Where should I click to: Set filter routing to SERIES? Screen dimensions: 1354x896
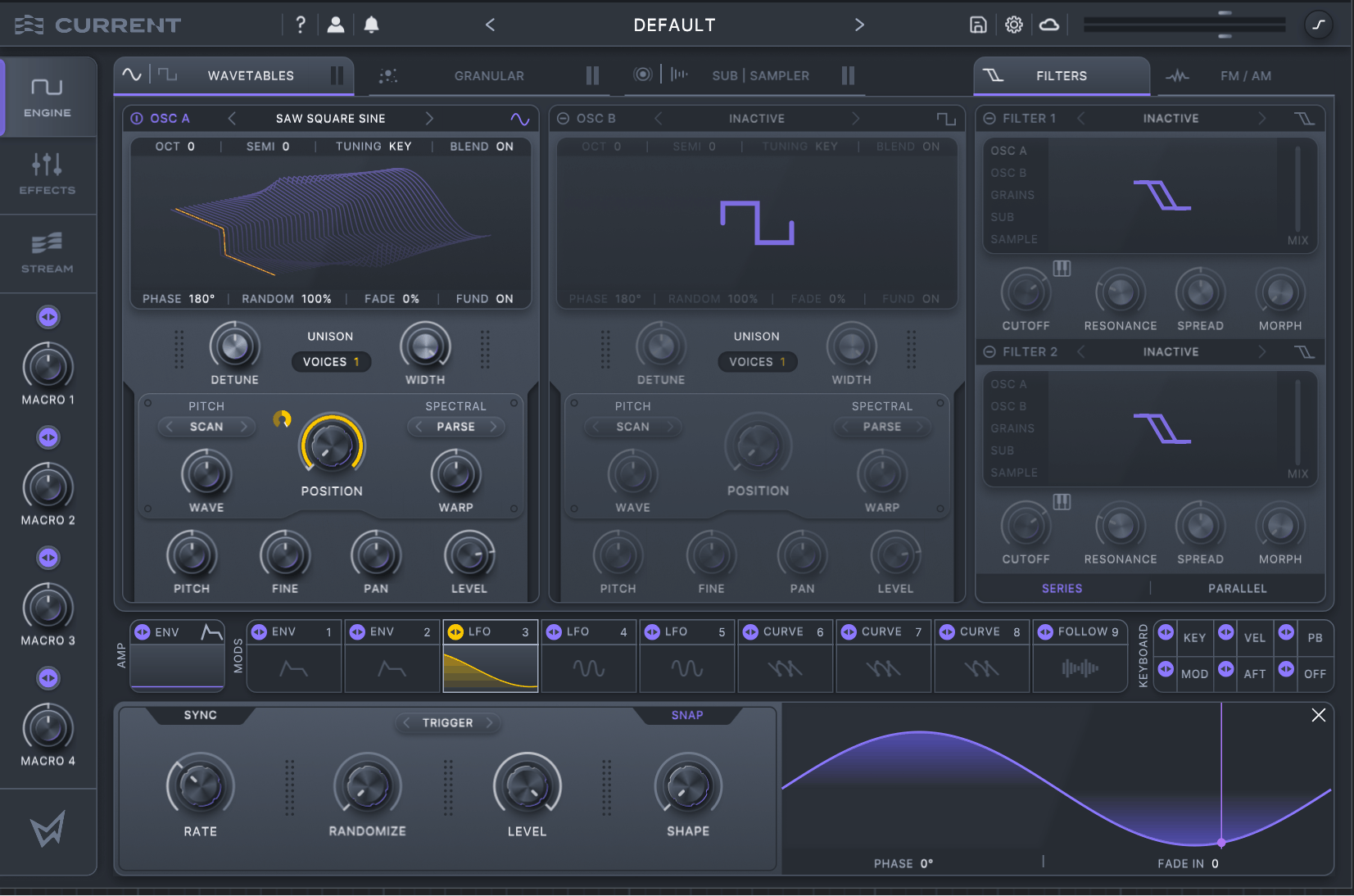tap(1062, 589)
